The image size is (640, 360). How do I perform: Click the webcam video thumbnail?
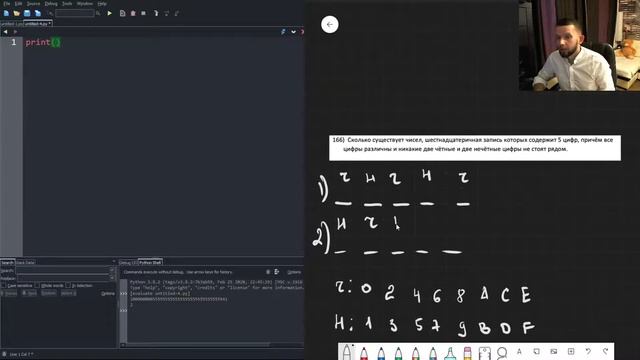579,45
